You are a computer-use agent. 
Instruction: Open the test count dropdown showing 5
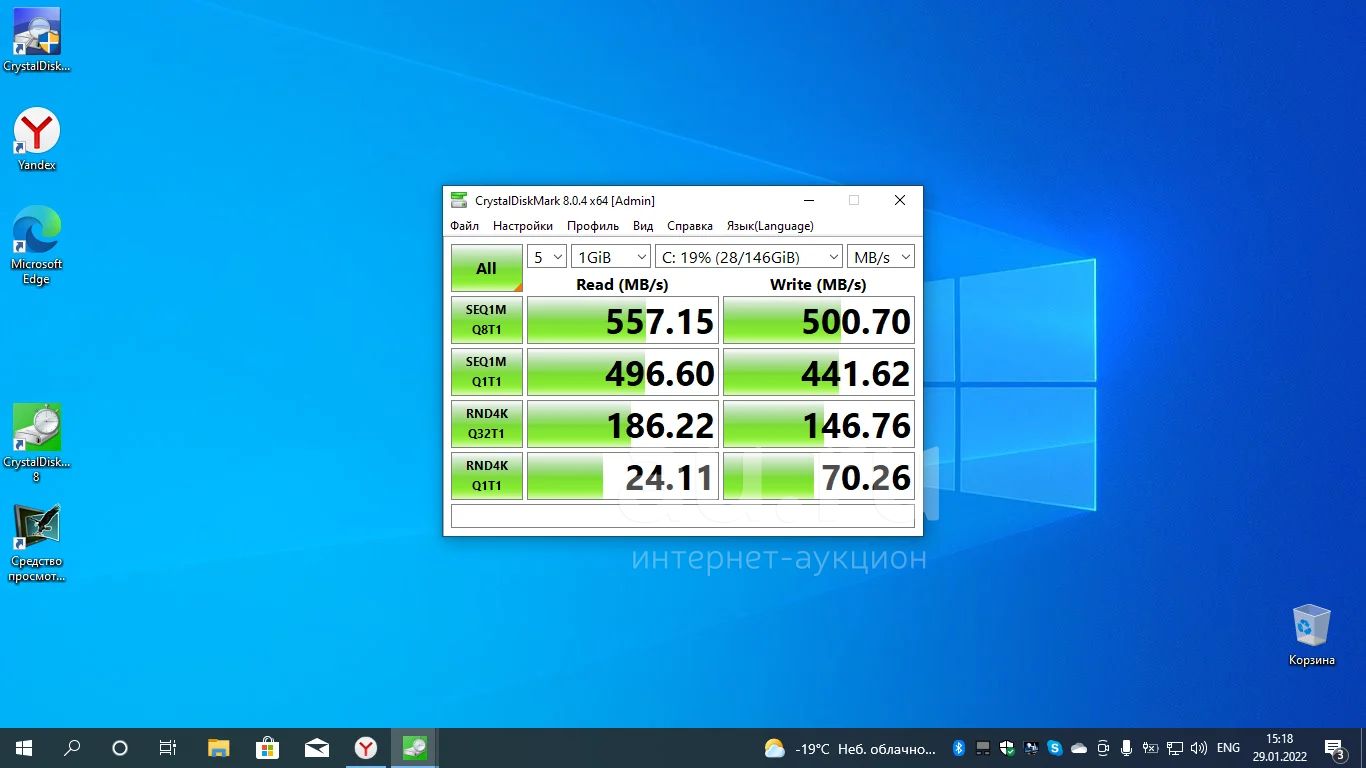pyautogui.click(x=547, y=257)
